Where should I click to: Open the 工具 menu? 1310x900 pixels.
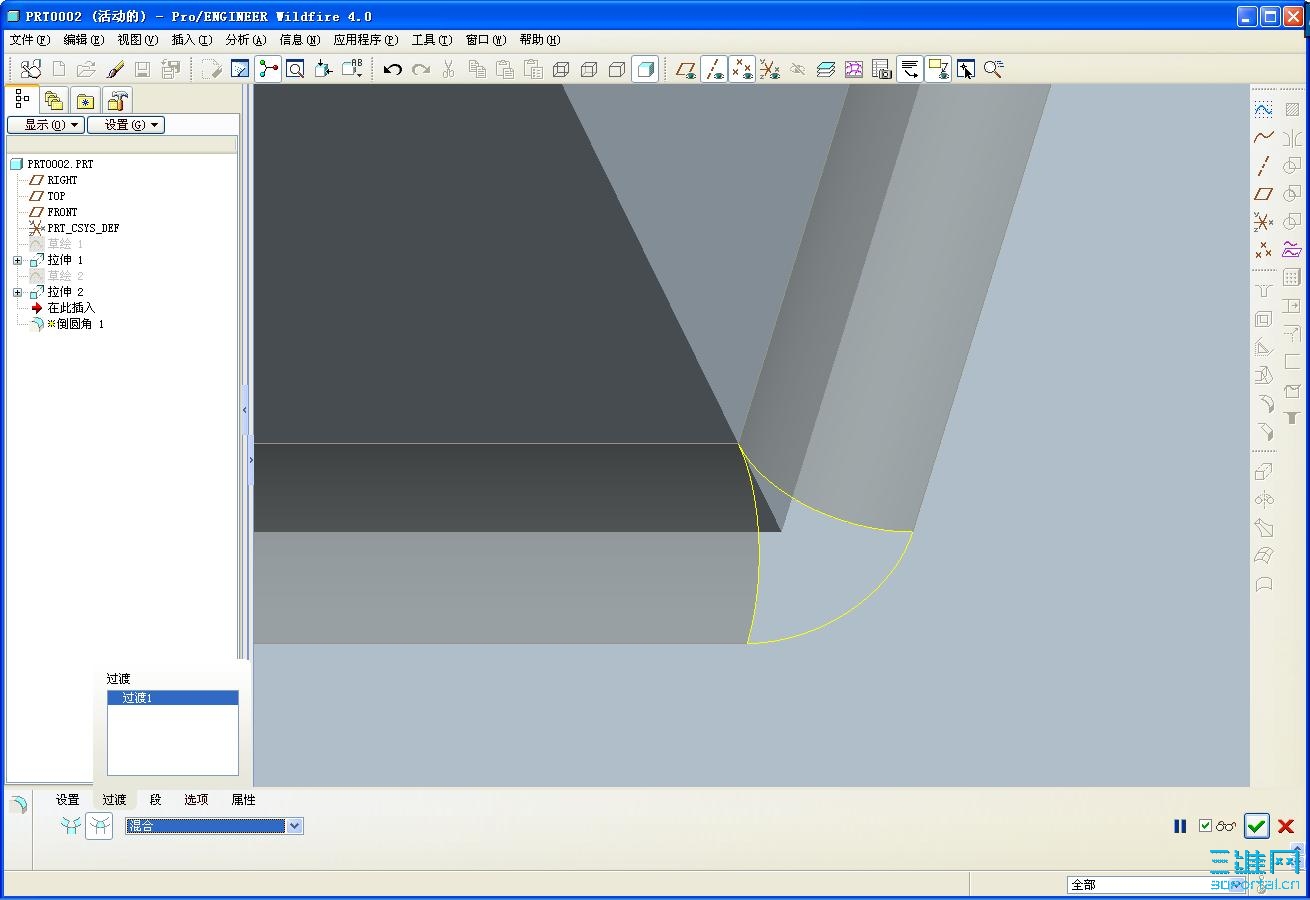pos(432,40)
